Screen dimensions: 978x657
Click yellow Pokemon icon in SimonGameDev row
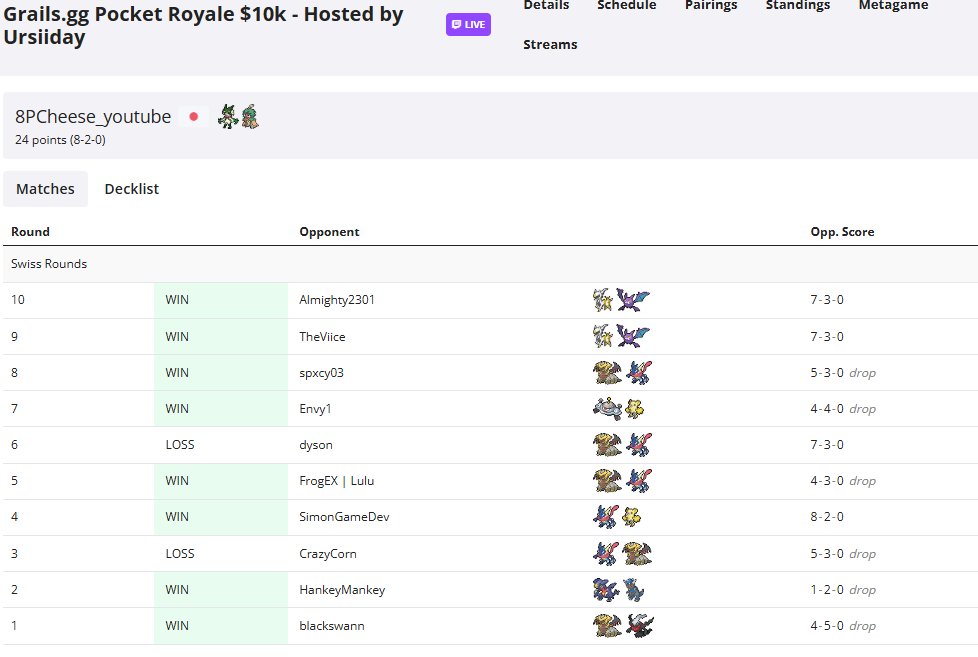click(632, 517)
